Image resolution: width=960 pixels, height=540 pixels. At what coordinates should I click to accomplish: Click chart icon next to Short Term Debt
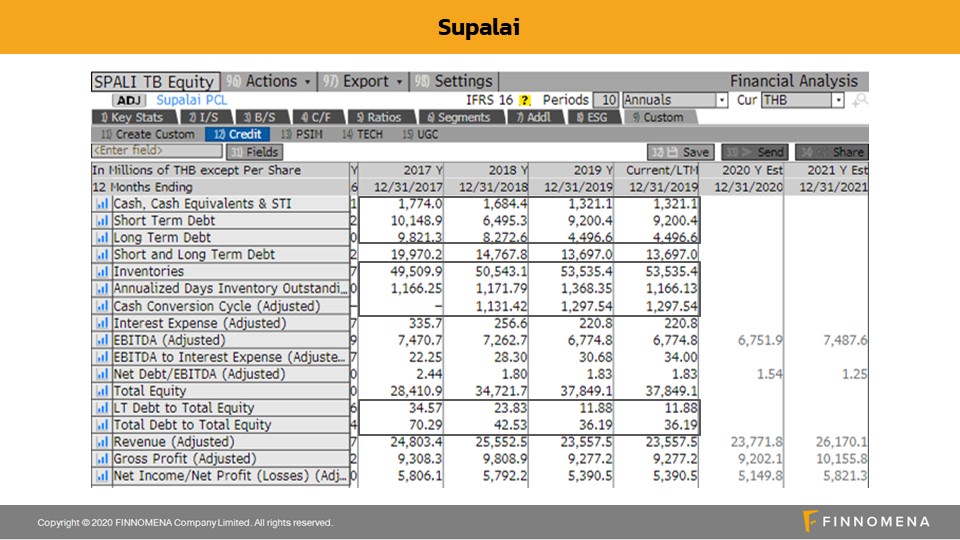coord(101,221)
